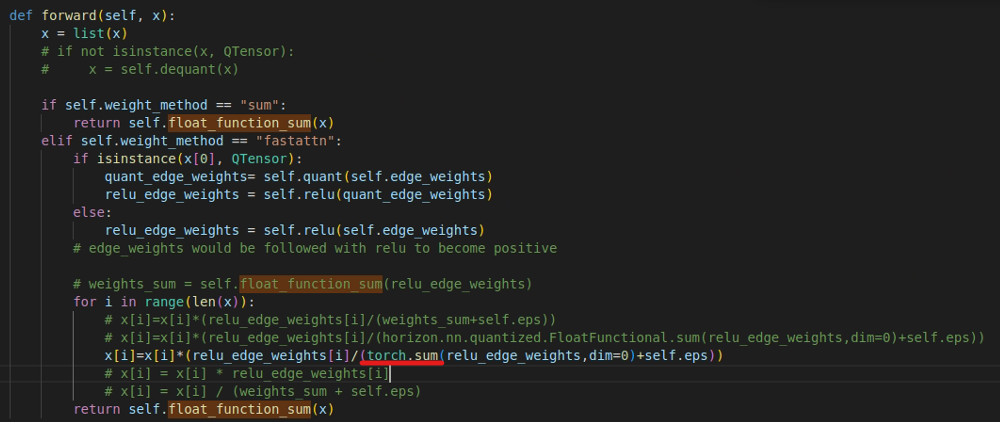This screenshot has height=422, width=1000.
Task: Click the "for" keyword of the loop
Action: pos(85,302)
